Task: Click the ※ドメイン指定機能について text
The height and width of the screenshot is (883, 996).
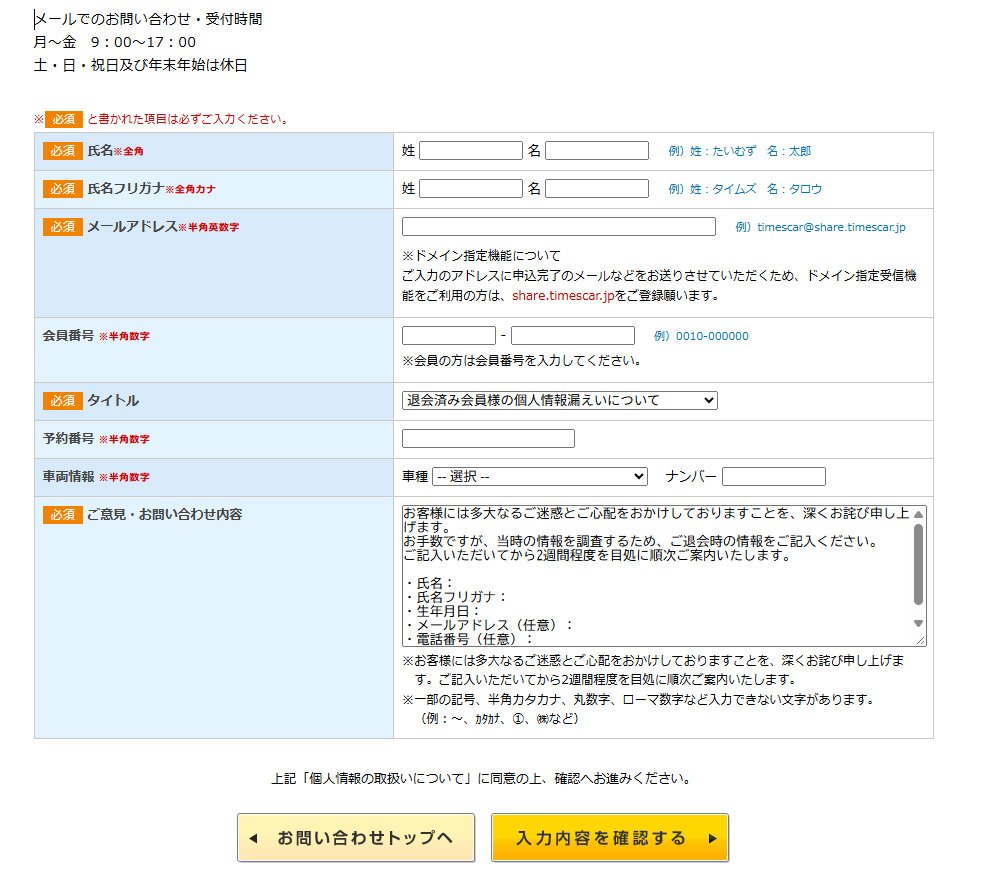Action: click(481, 255)
